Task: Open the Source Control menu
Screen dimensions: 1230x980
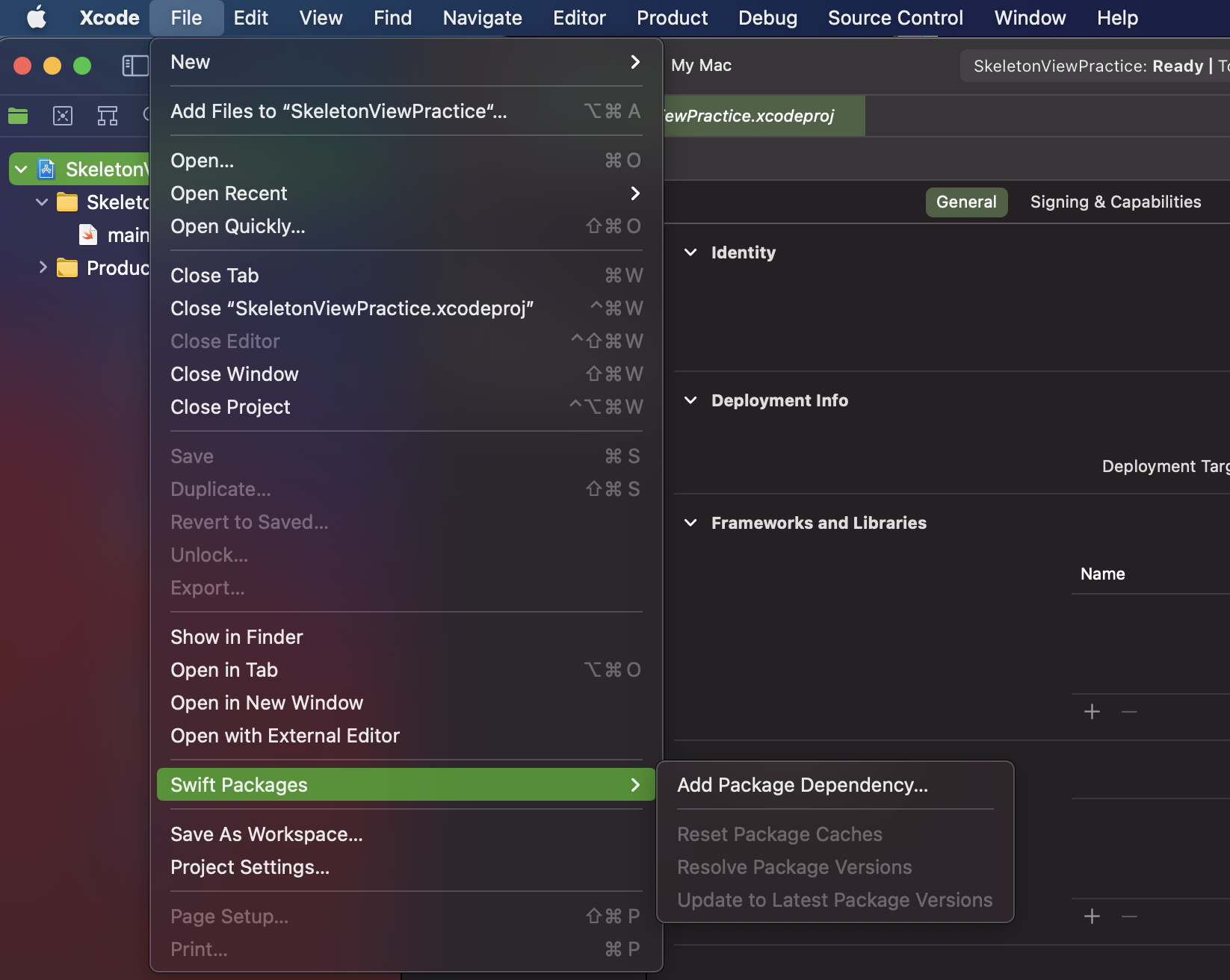Action: click(895, 17)
